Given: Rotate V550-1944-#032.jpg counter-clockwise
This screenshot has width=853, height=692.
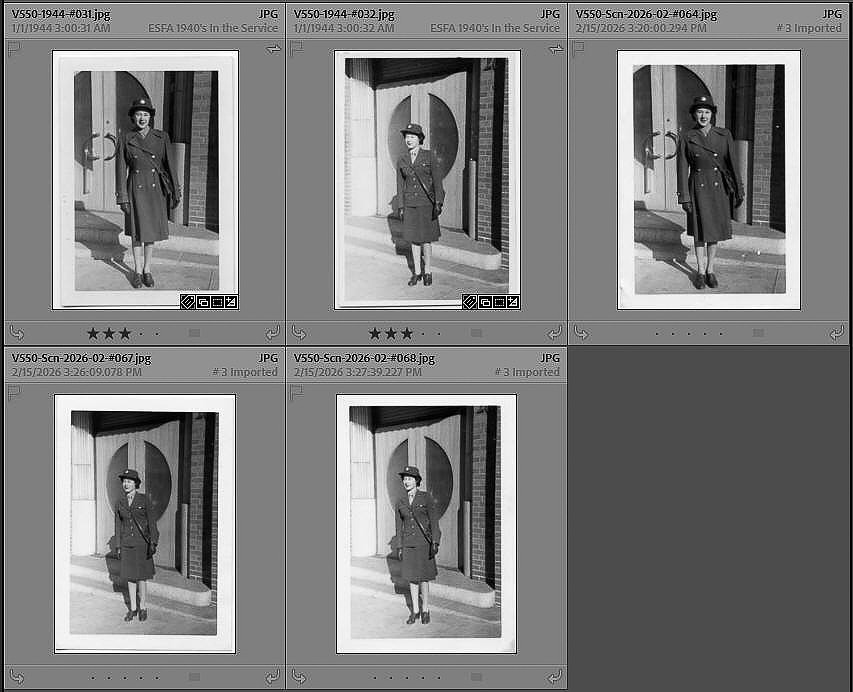Looking at the screenshot, I should pyautogui.click(x=299, y=333).
